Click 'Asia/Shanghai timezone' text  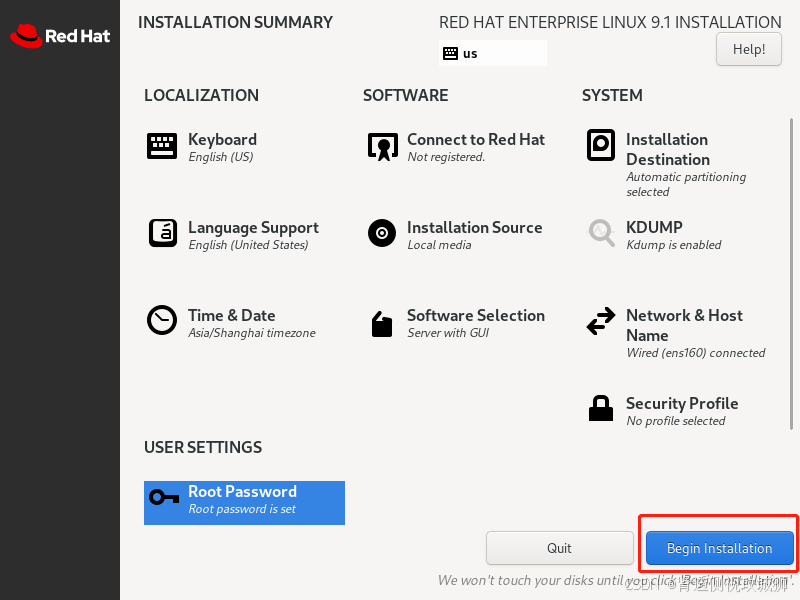point(252,333)
